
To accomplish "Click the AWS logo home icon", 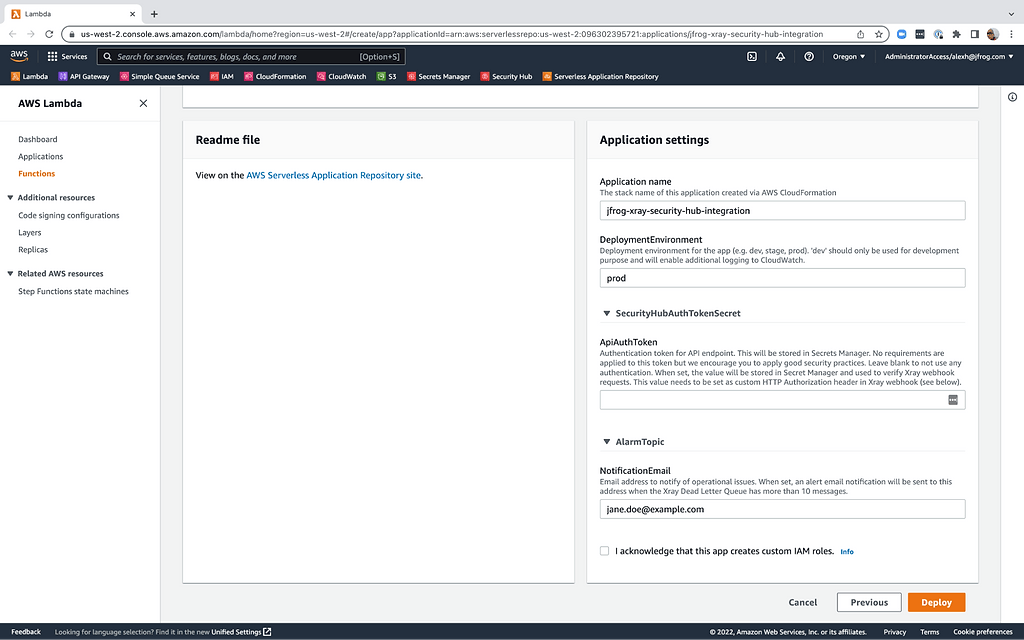I will click(19, 56).
